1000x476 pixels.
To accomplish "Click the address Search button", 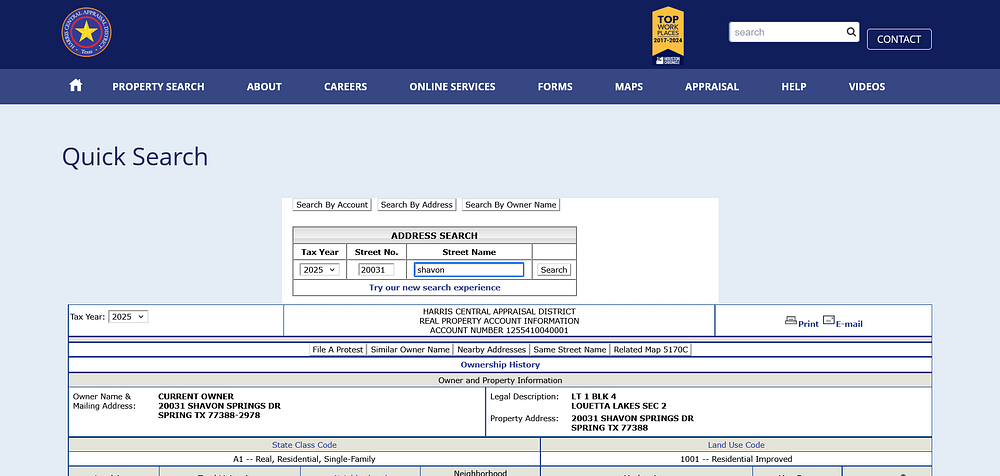I will pos(554,270).
